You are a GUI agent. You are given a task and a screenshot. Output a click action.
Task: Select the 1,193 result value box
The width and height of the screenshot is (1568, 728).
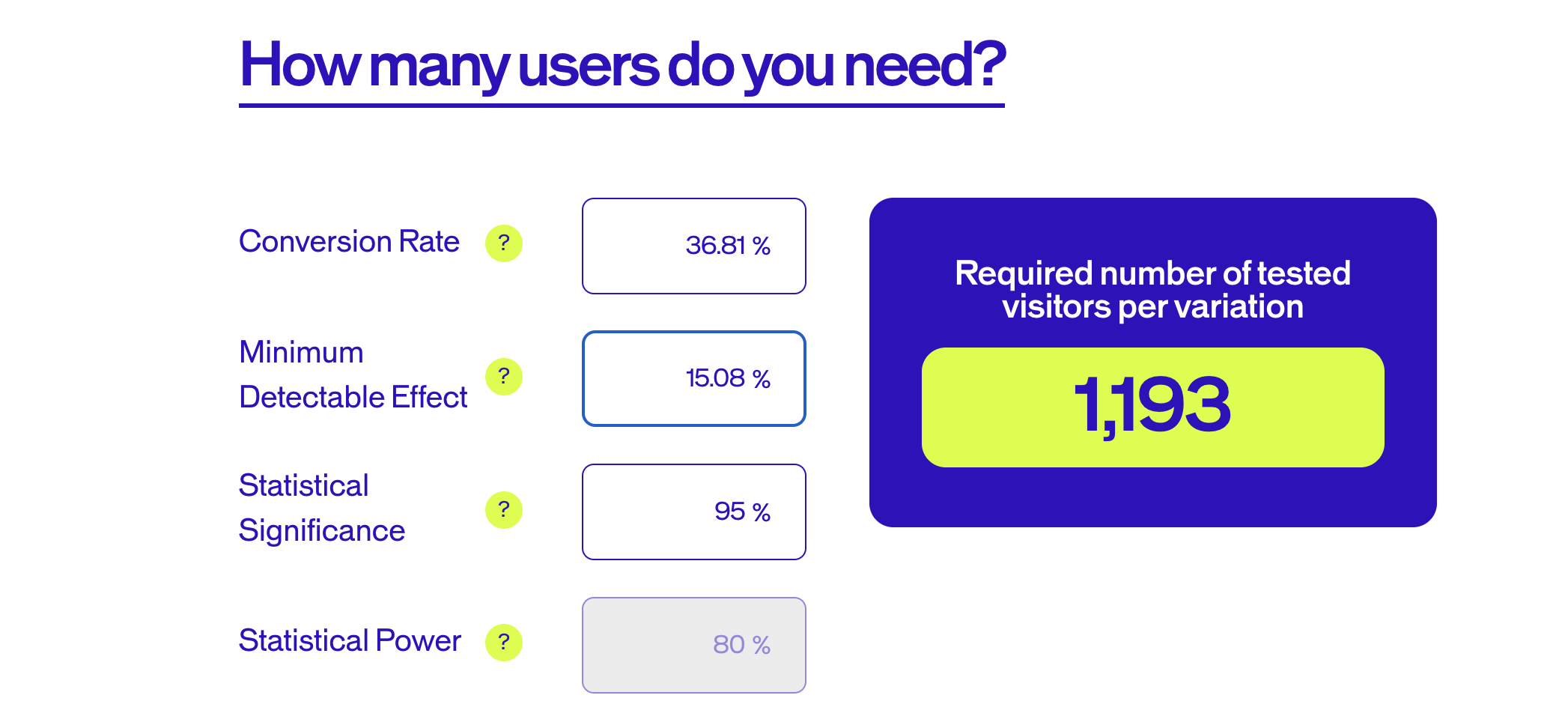coord(1152,407)
